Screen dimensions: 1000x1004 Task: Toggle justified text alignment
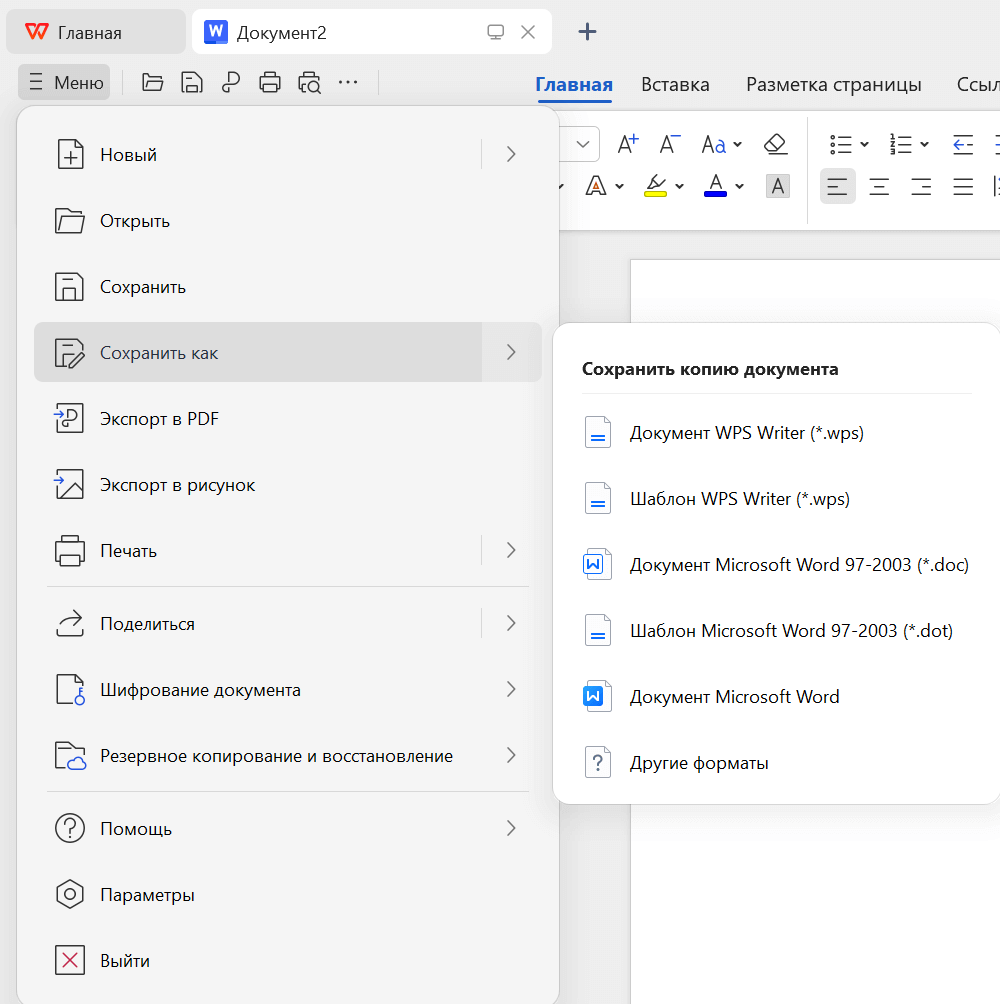[x=962, y=186]
